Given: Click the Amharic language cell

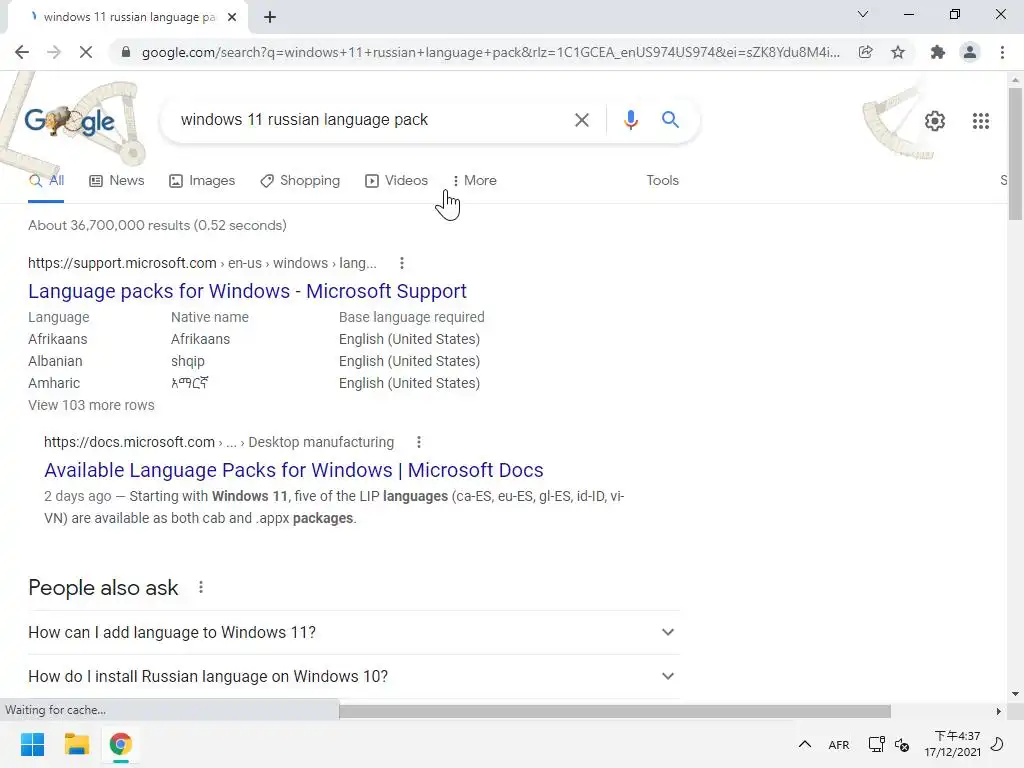Looking at the screenshot, I should point(54,383).
